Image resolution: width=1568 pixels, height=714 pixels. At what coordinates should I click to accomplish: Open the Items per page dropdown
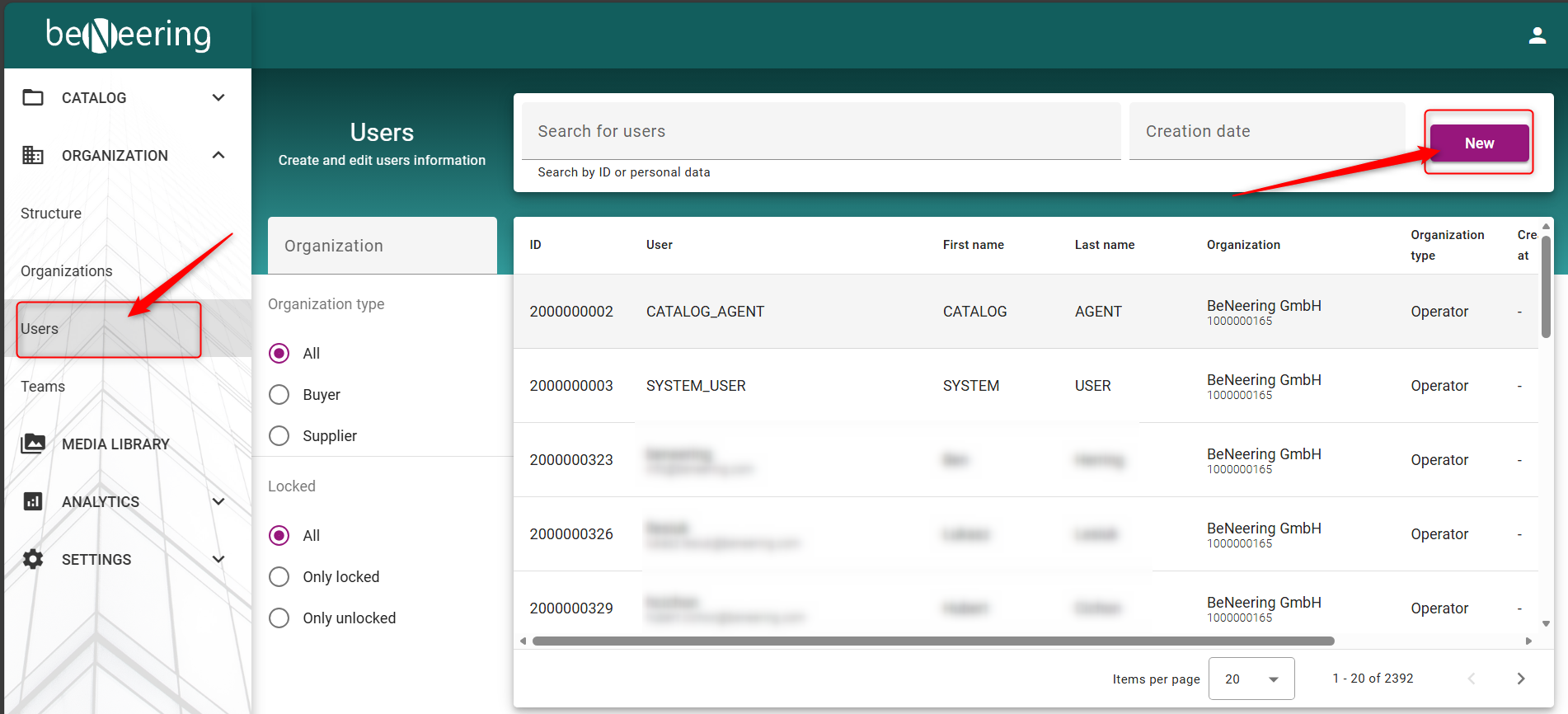click(1251, 679)
